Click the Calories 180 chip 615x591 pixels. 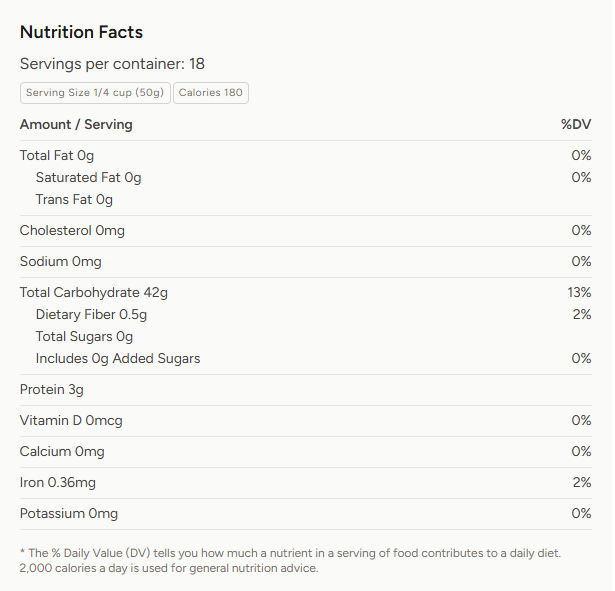[x=211, y=93]
